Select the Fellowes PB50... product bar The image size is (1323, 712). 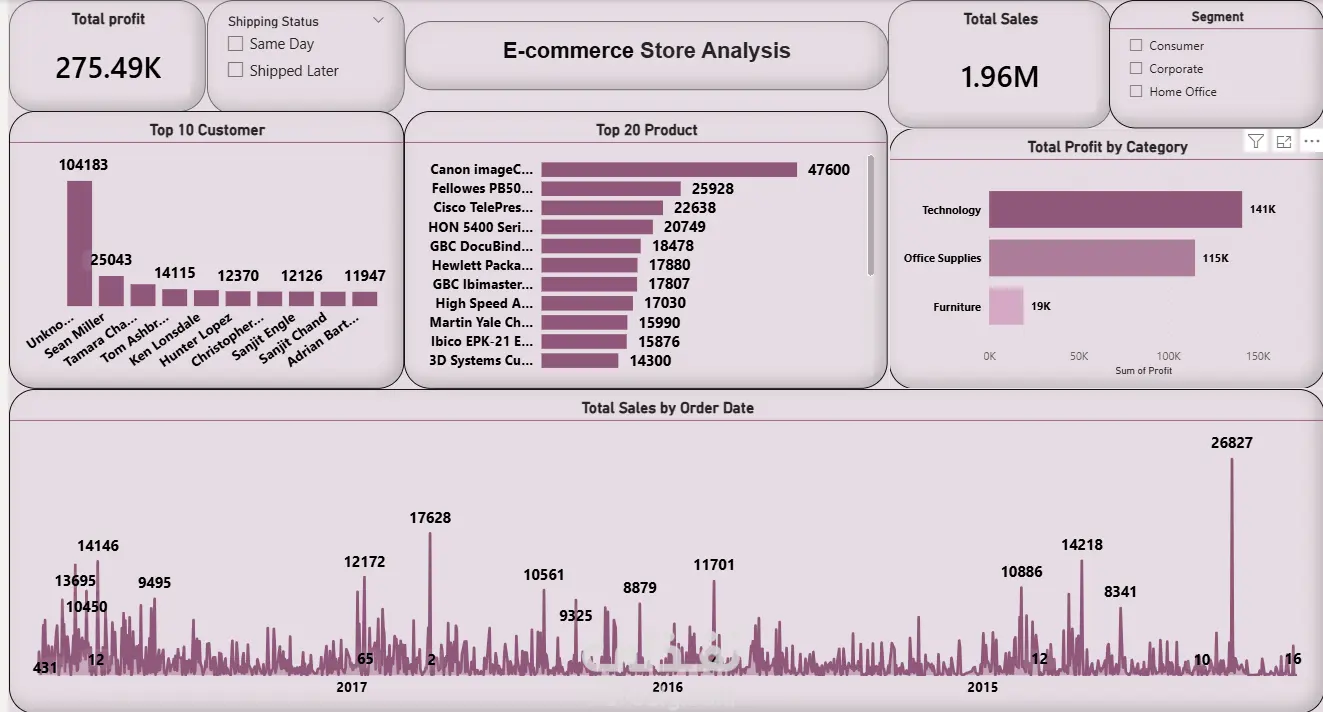611,188
